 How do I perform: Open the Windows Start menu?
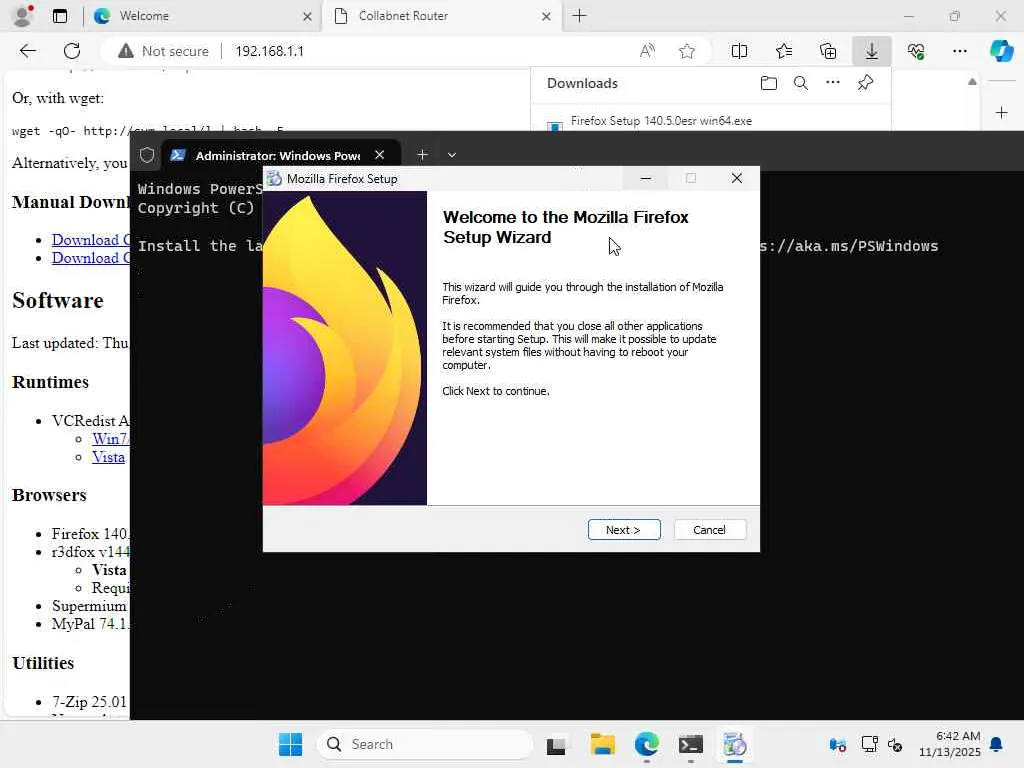click(x=291, y=744)
